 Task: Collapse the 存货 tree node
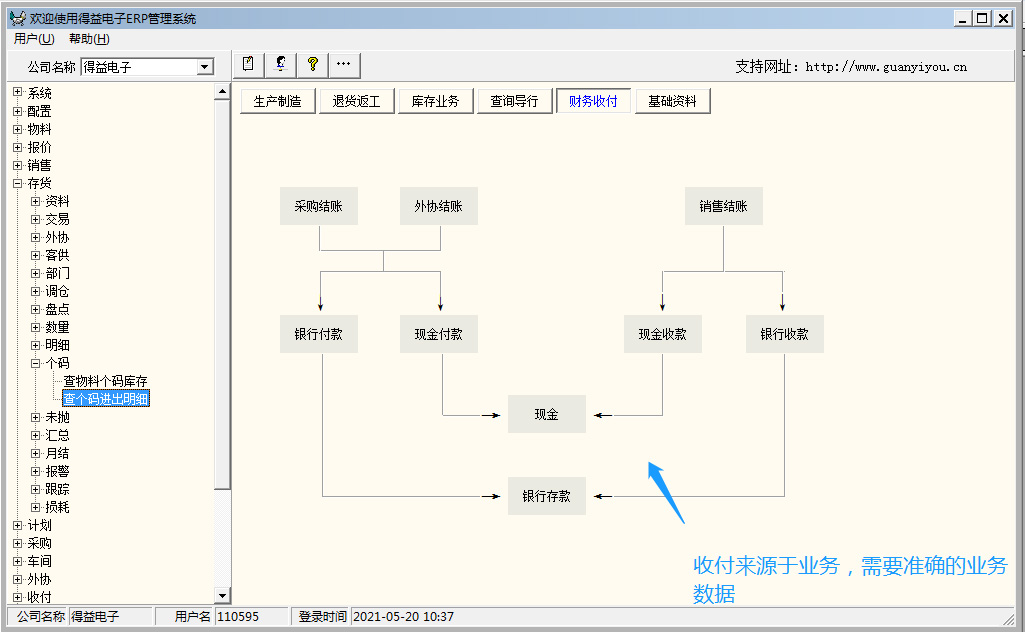pyautogui.click(x=17, y=183)
